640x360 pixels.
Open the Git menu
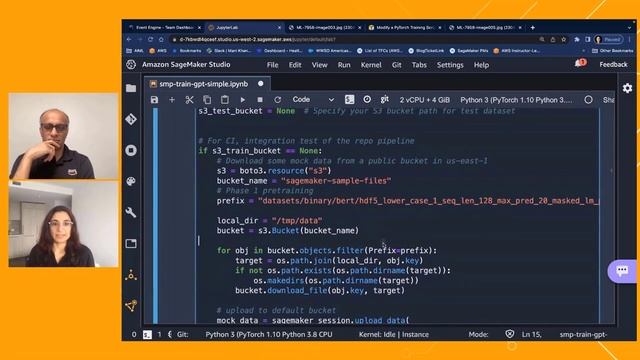[397, 65]
